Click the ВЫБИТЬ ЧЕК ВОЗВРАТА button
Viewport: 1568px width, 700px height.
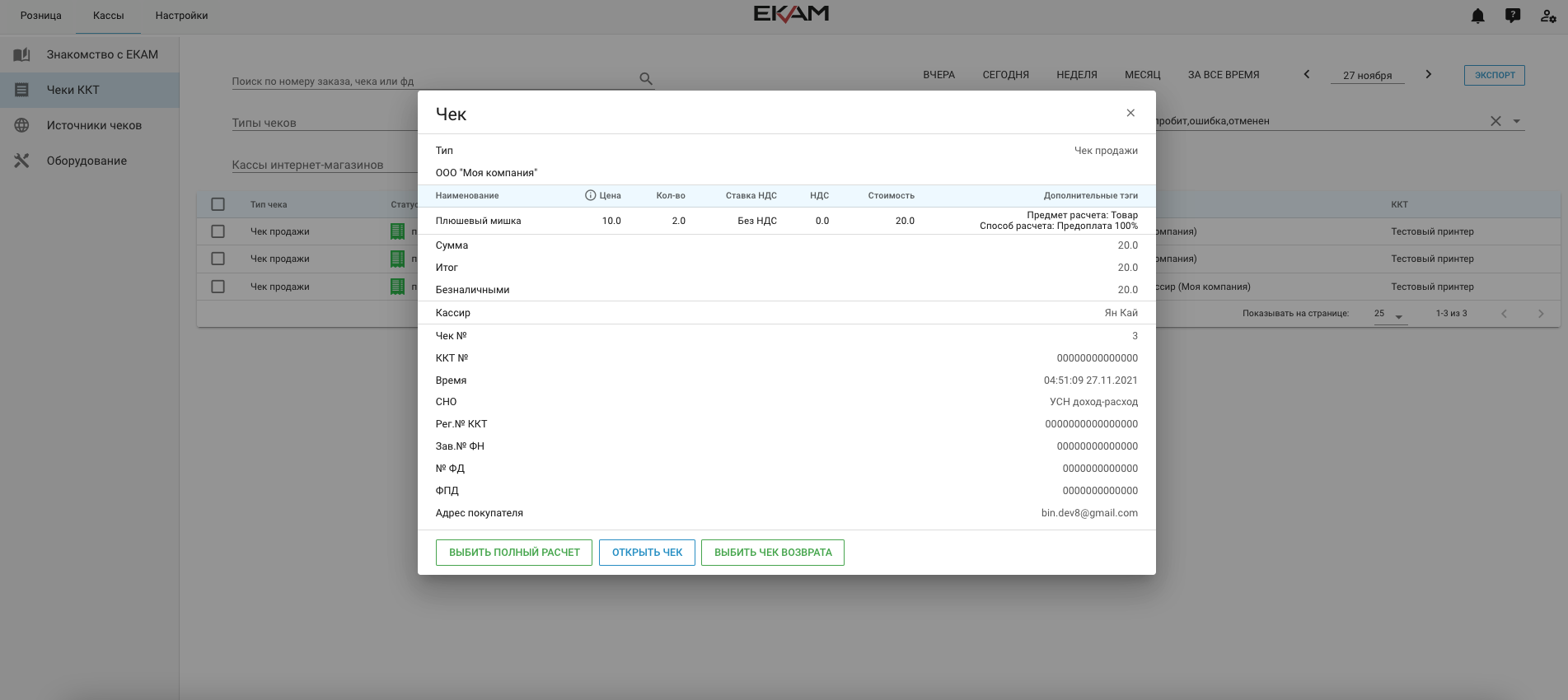pyautogui.click(x=773, y=553)
